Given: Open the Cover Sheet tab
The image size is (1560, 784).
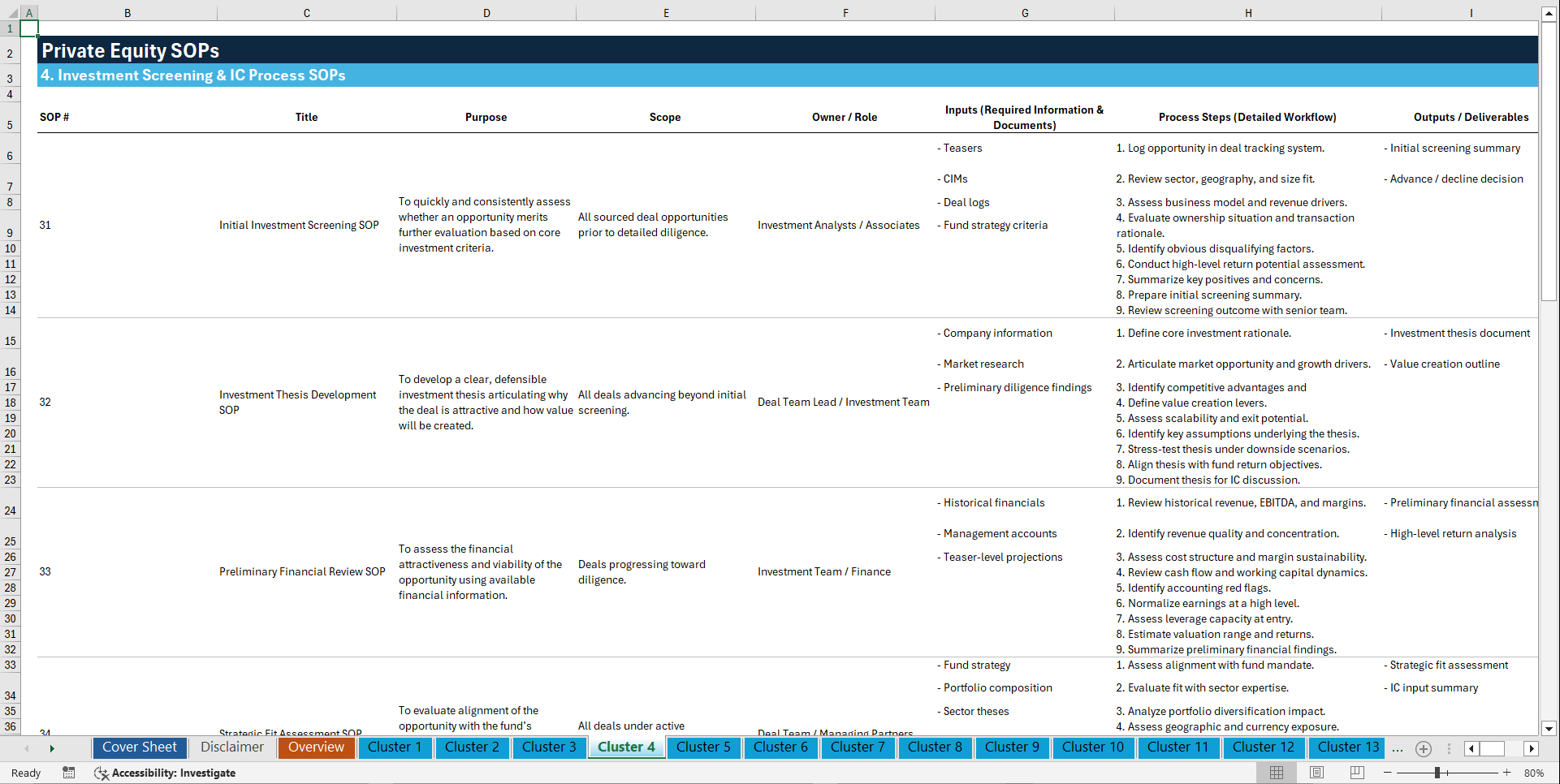Looking at the screenshot, I should point(139,747).
